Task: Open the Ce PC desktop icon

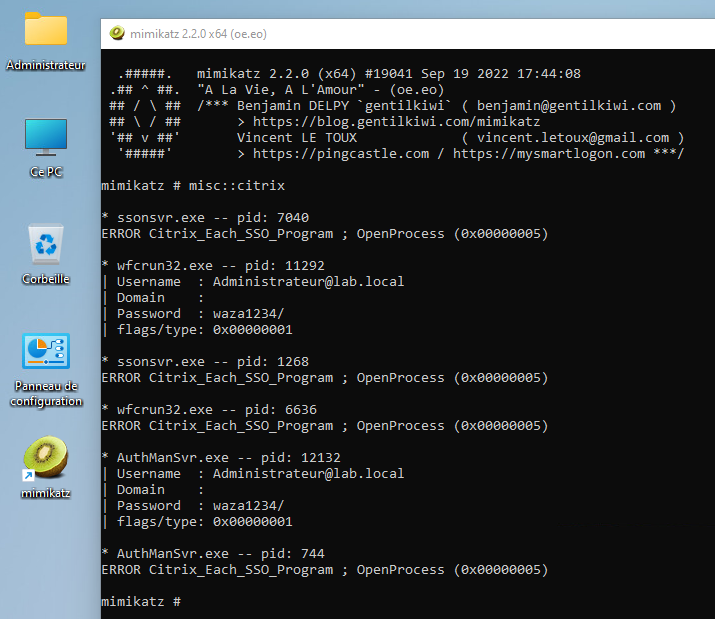Action: [46, 147]
